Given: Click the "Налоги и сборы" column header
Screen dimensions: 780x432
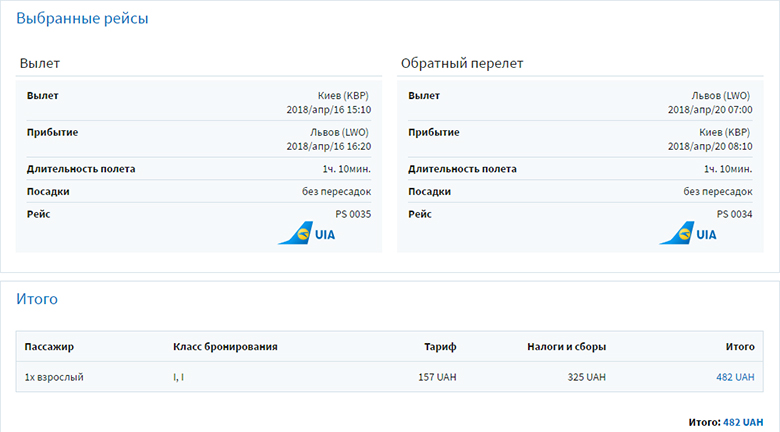Looking at the screenshot, I should (566, 347).
